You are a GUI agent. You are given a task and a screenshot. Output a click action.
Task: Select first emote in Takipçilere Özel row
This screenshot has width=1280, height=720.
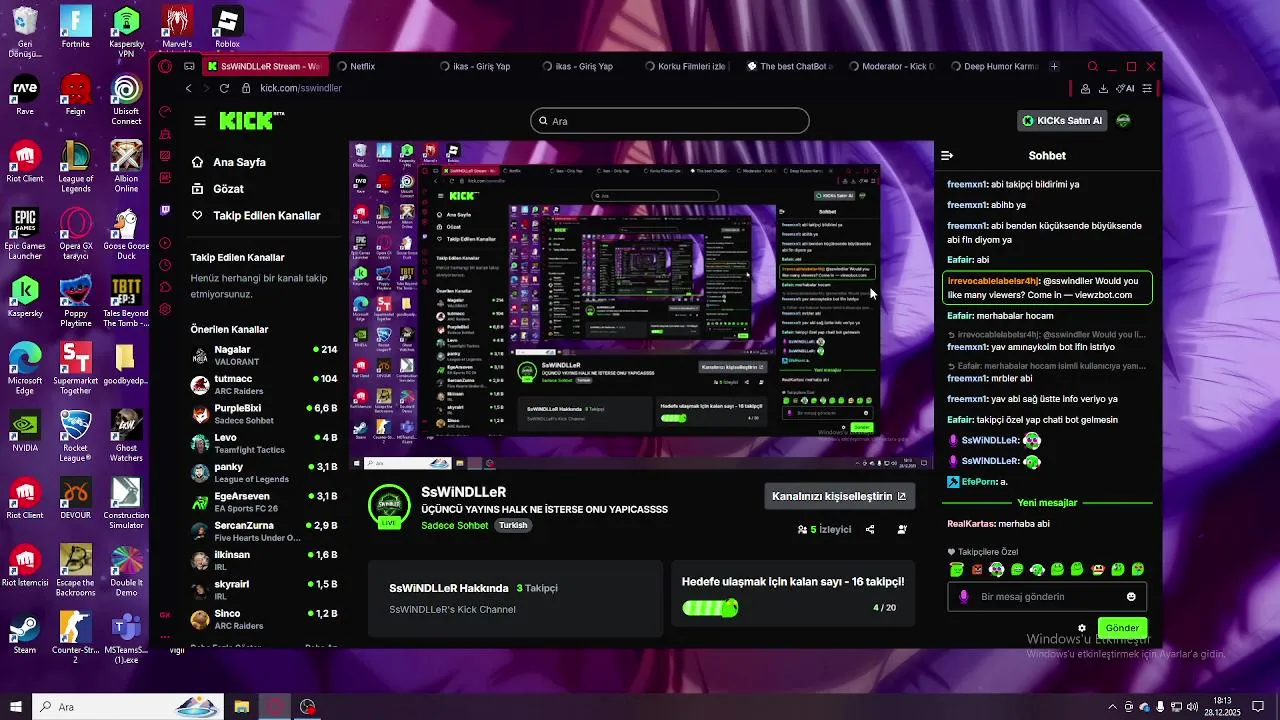957,570
